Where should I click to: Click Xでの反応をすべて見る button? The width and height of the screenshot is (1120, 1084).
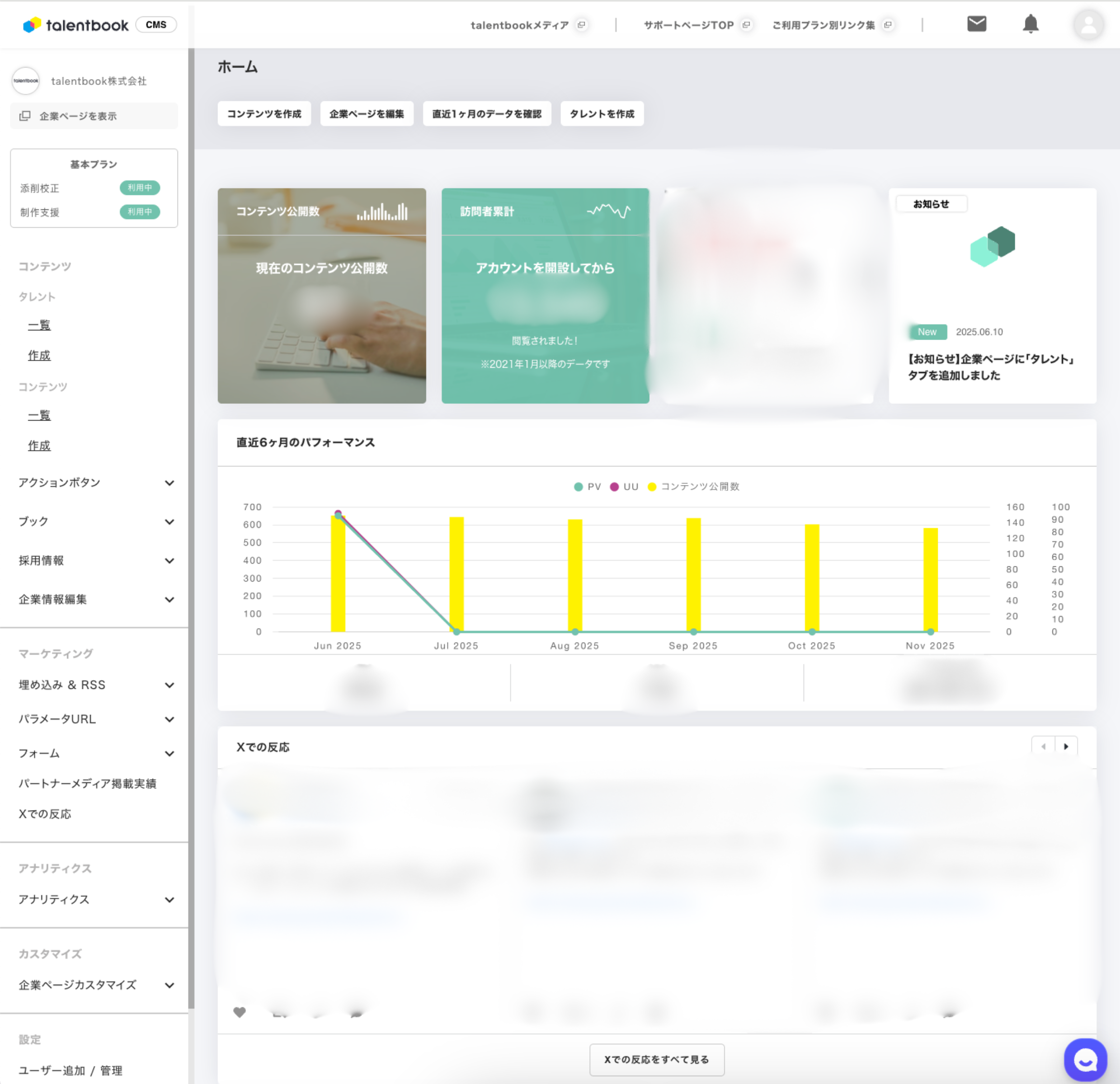(x=656, y=1059)
